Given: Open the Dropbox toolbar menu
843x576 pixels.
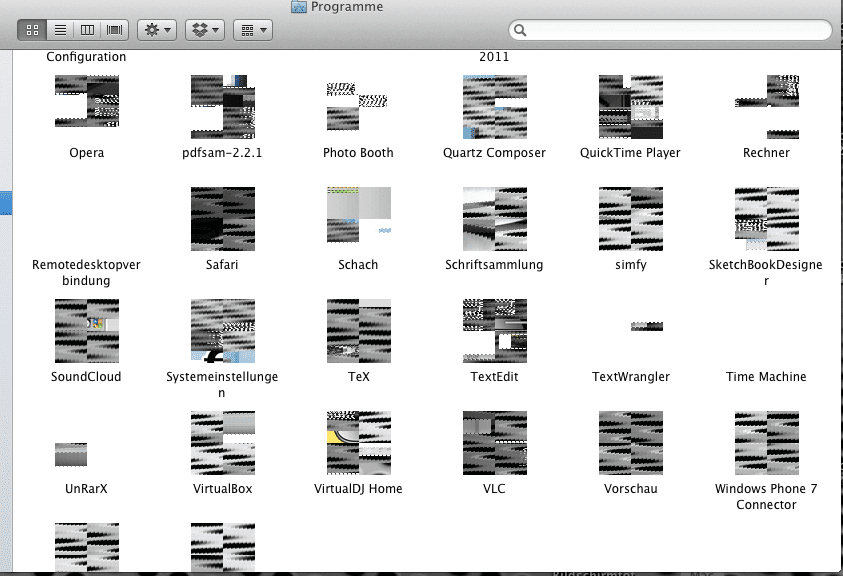Looking at the screenshot, I should (x=205, y=30).
